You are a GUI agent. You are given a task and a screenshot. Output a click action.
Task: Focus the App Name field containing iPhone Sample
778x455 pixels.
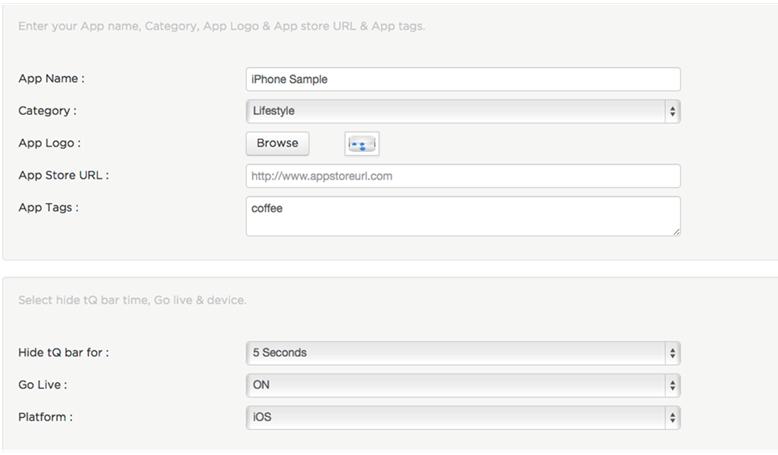(x=463, y=79)
